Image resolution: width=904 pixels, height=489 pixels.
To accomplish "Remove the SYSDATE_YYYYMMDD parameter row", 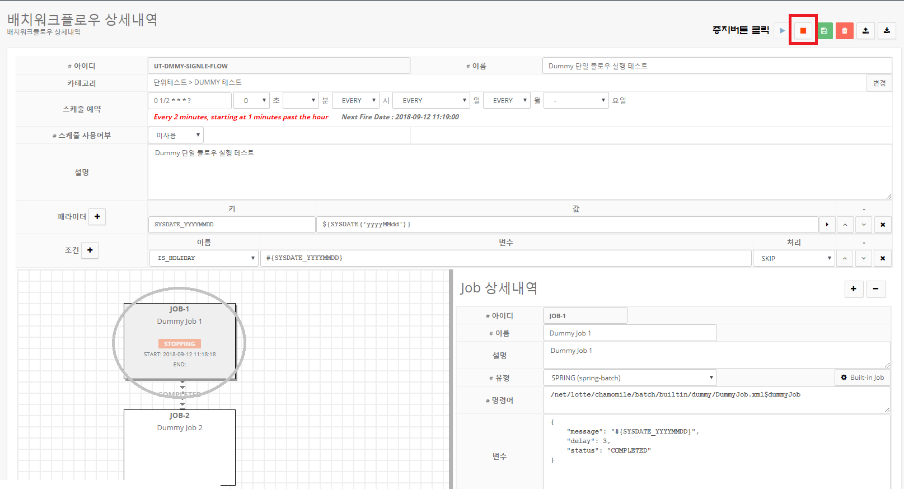I will click(882, 224).
